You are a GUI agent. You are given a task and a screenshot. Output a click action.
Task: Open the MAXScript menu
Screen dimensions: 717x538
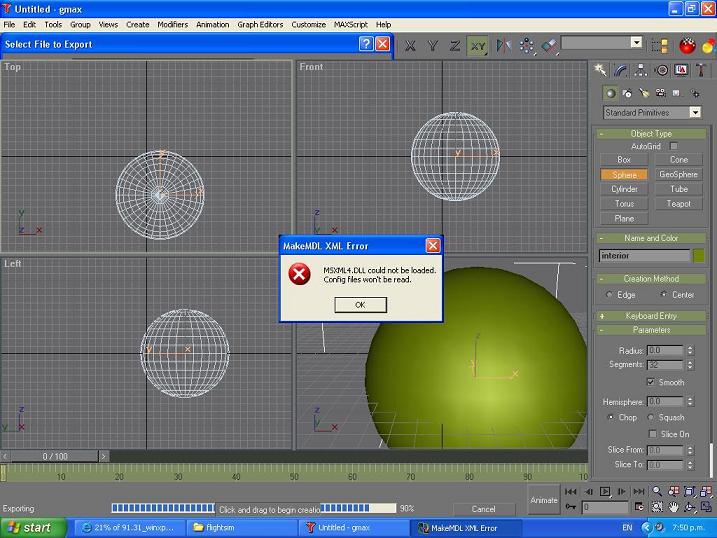[351, 24]
